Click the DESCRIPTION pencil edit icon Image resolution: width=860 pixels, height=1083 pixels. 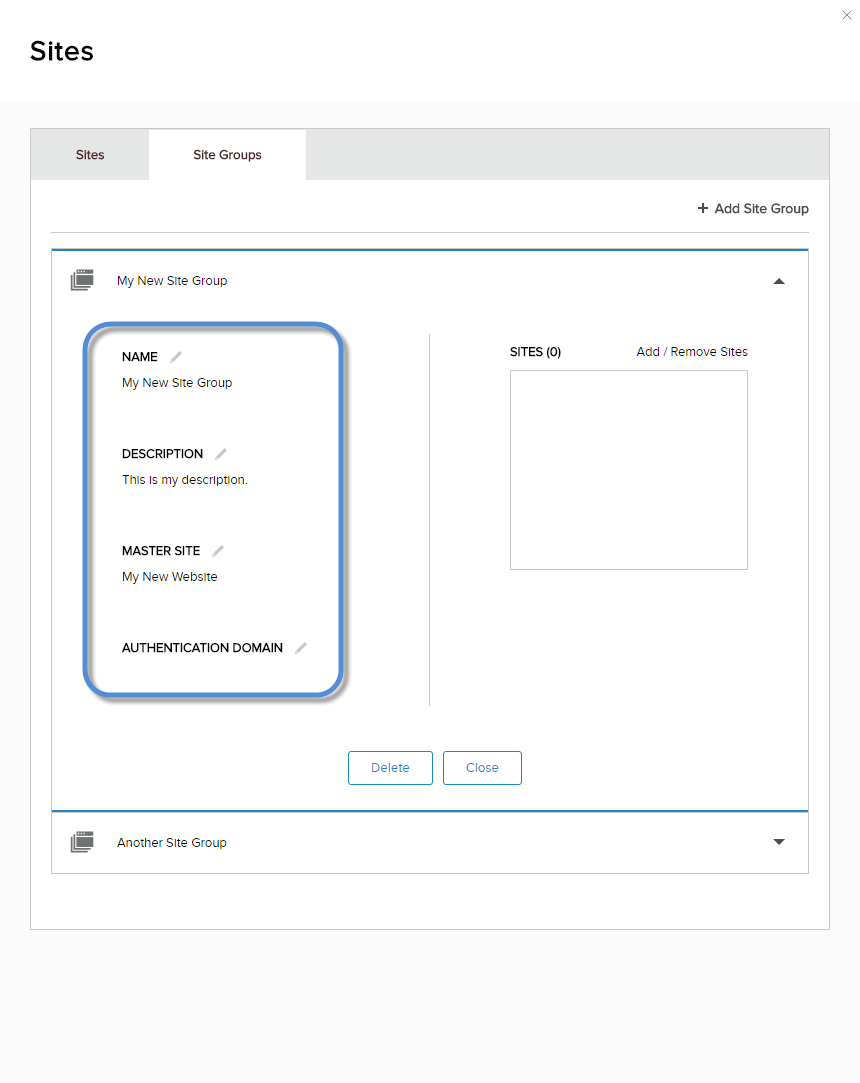point(221,454)
